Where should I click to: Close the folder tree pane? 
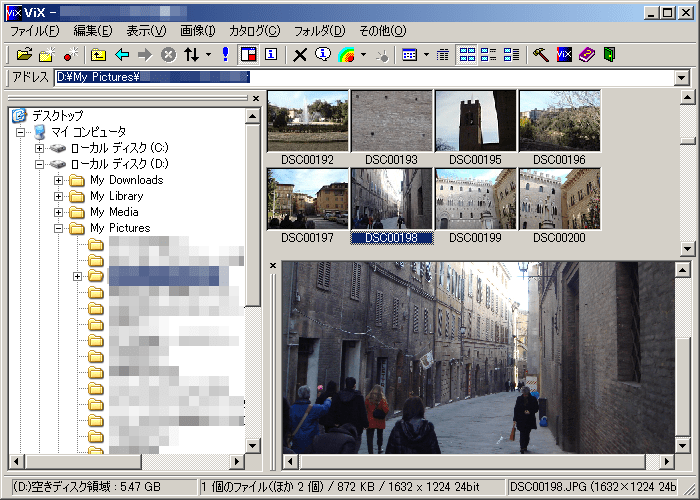[x=256, y=98]
